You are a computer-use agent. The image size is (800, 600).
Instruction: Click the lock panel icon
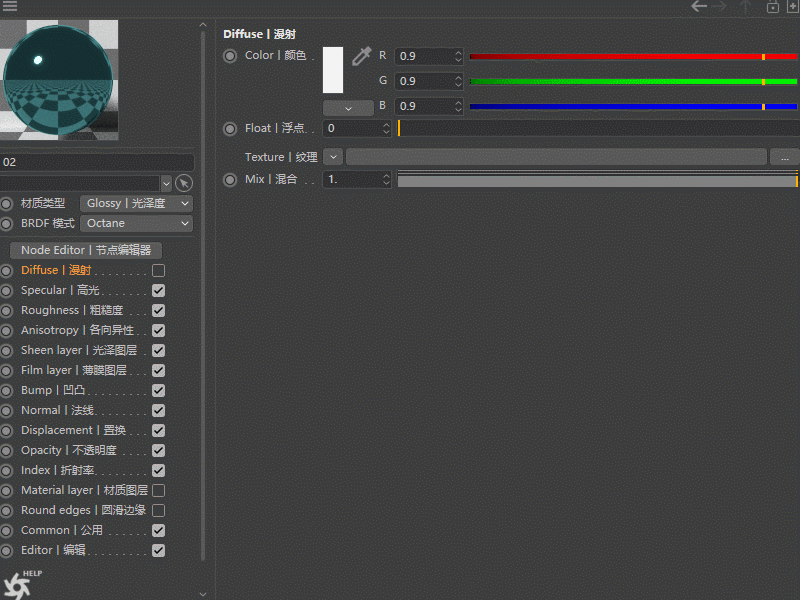click(772, 7)
